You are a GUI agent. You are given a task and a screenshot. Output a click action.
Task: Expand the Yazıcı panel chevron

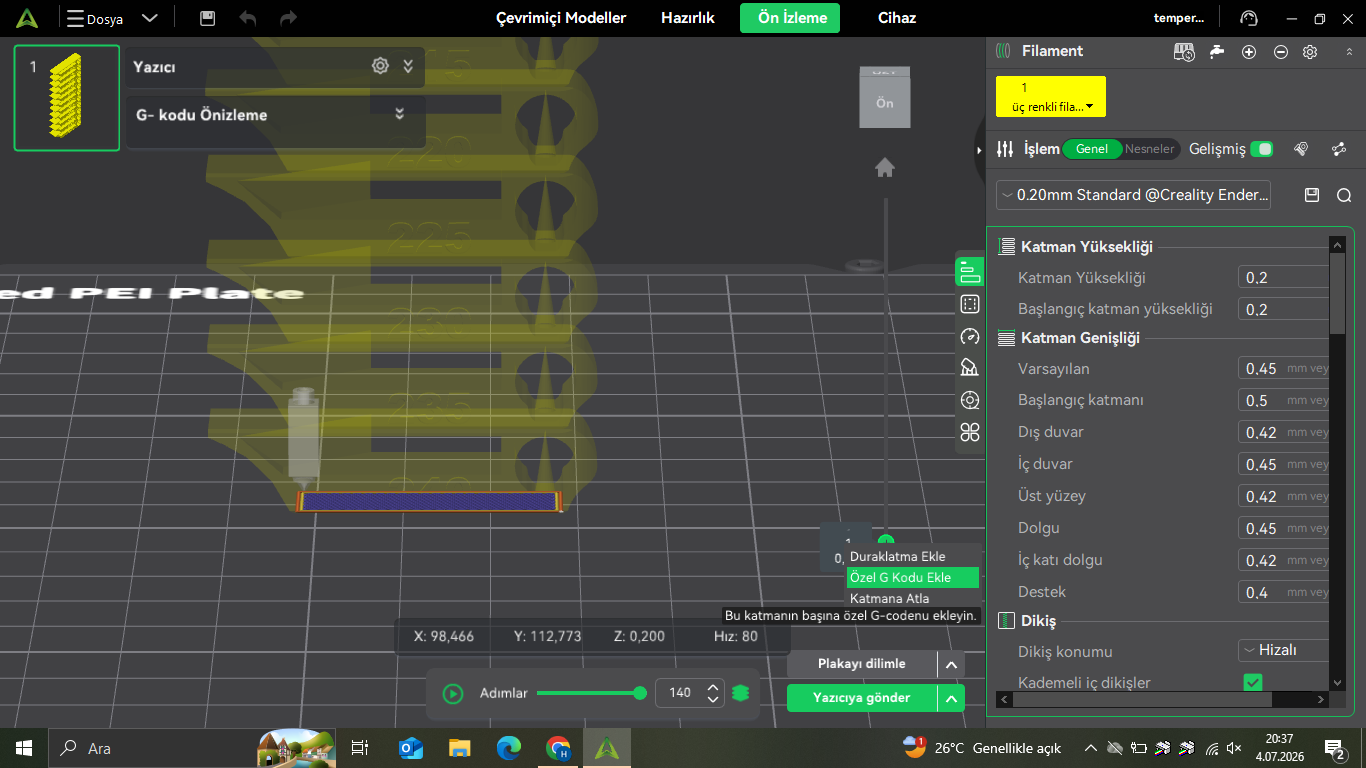point(408,66)
